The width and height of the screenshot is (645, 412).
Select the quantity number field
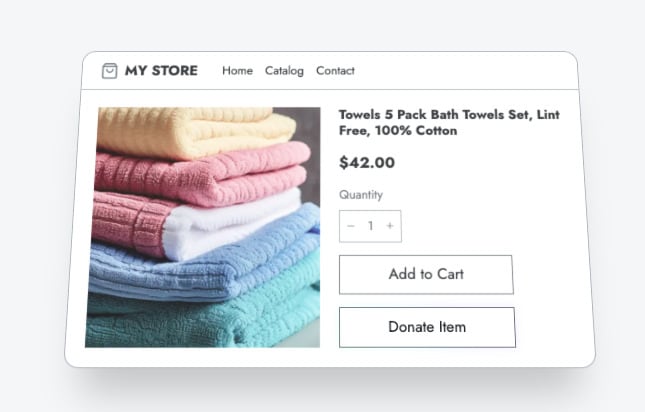(x=370, y=226)
